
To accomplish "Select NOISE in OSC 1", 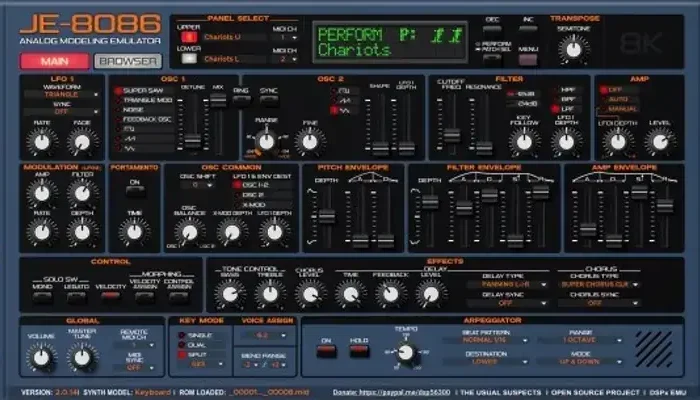I will 144,110.
